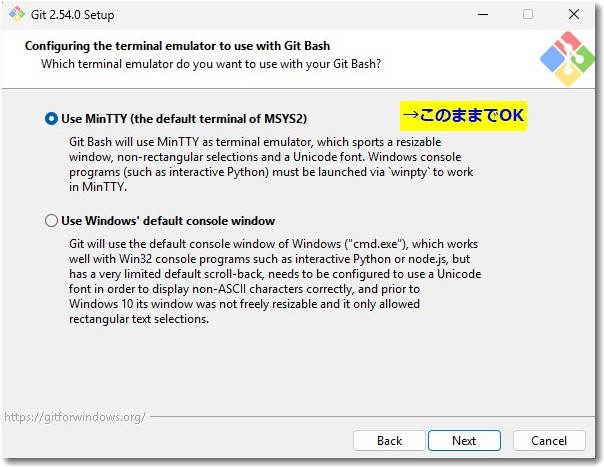Select the Use MinTTY radio button

coord(51,119)
